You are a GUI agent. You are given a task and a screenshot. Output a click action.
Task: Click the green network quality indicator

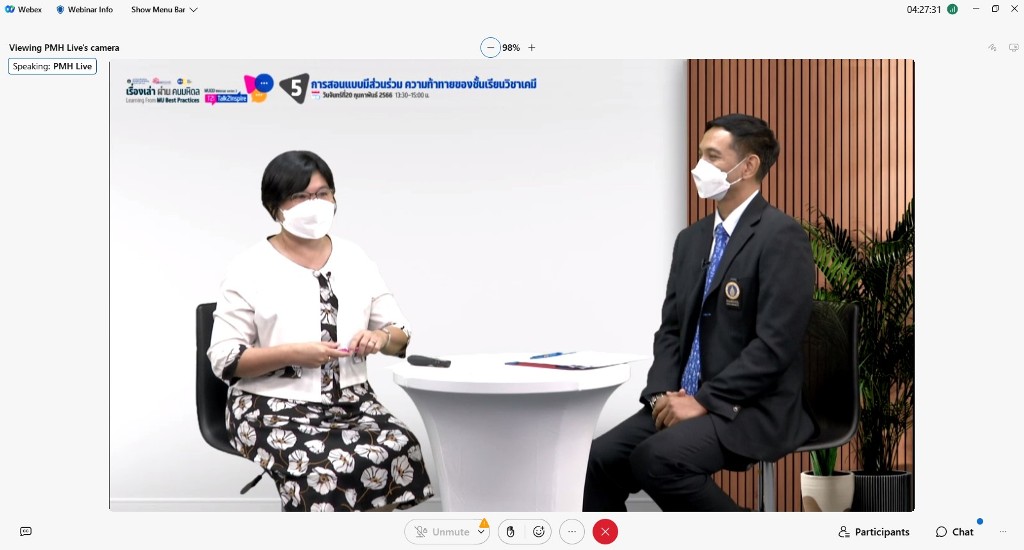coord(952,9)
